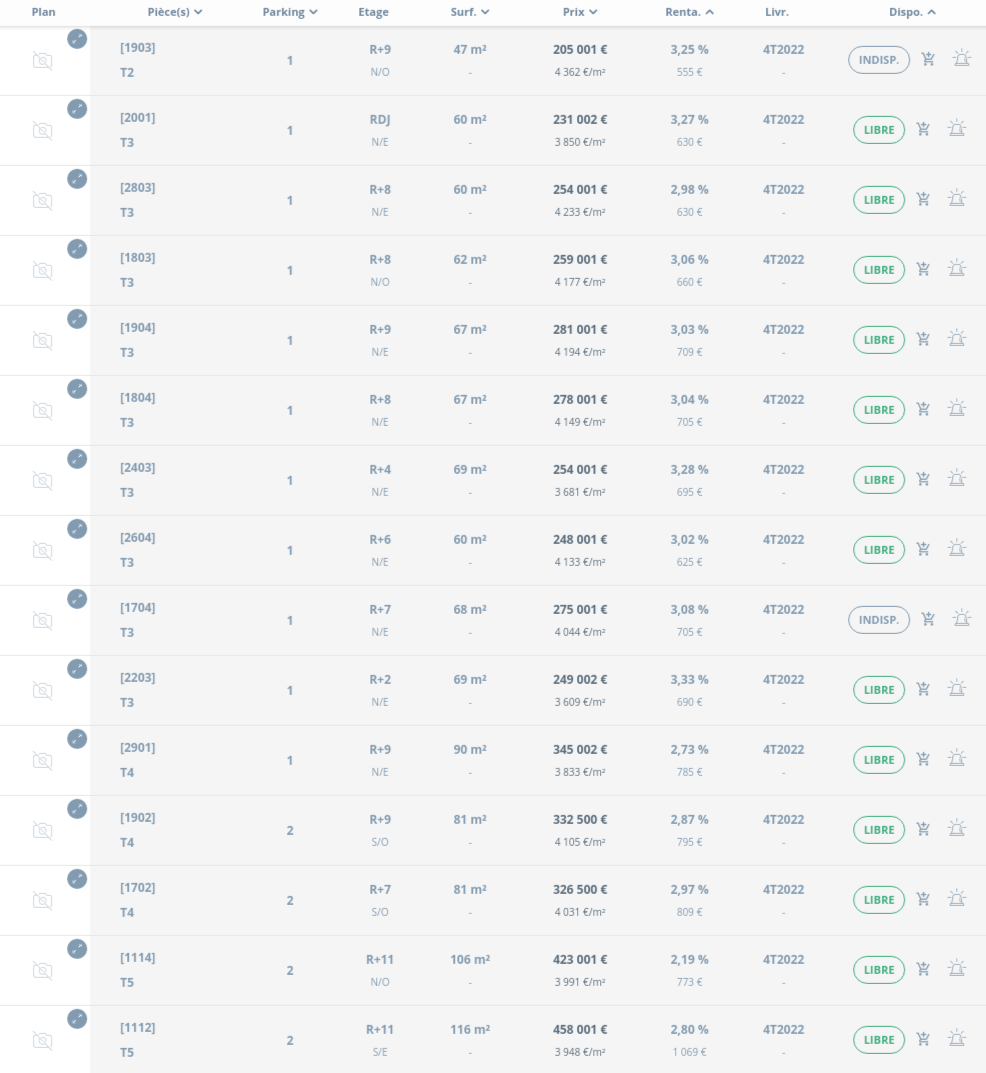This screenshot has width=986, height=1073.
Task: Click the plan placeholder for lot 2901
Action: coord(43,760)
